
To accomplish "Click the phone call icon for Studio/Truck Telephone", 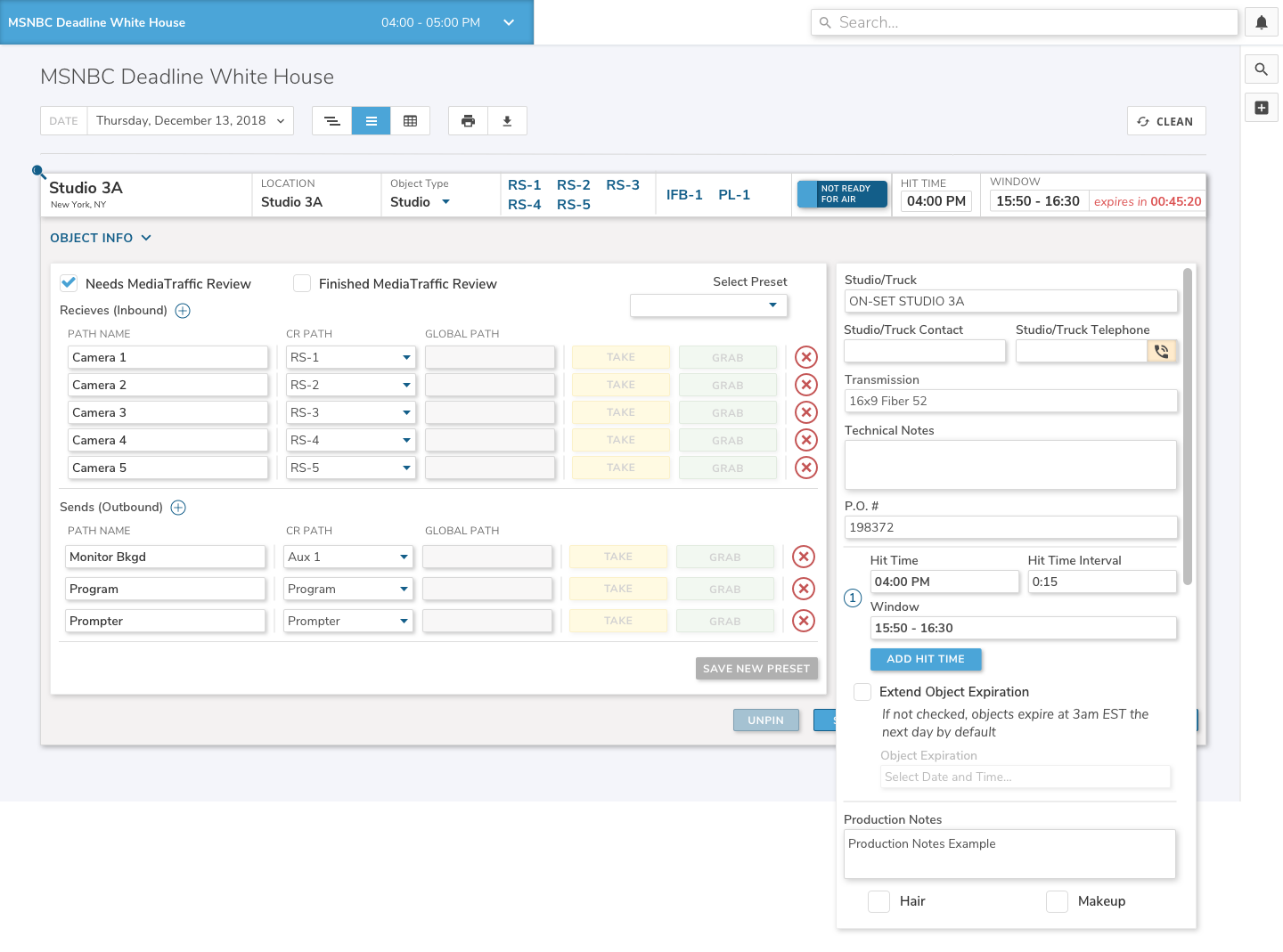I will (1162, 351).
